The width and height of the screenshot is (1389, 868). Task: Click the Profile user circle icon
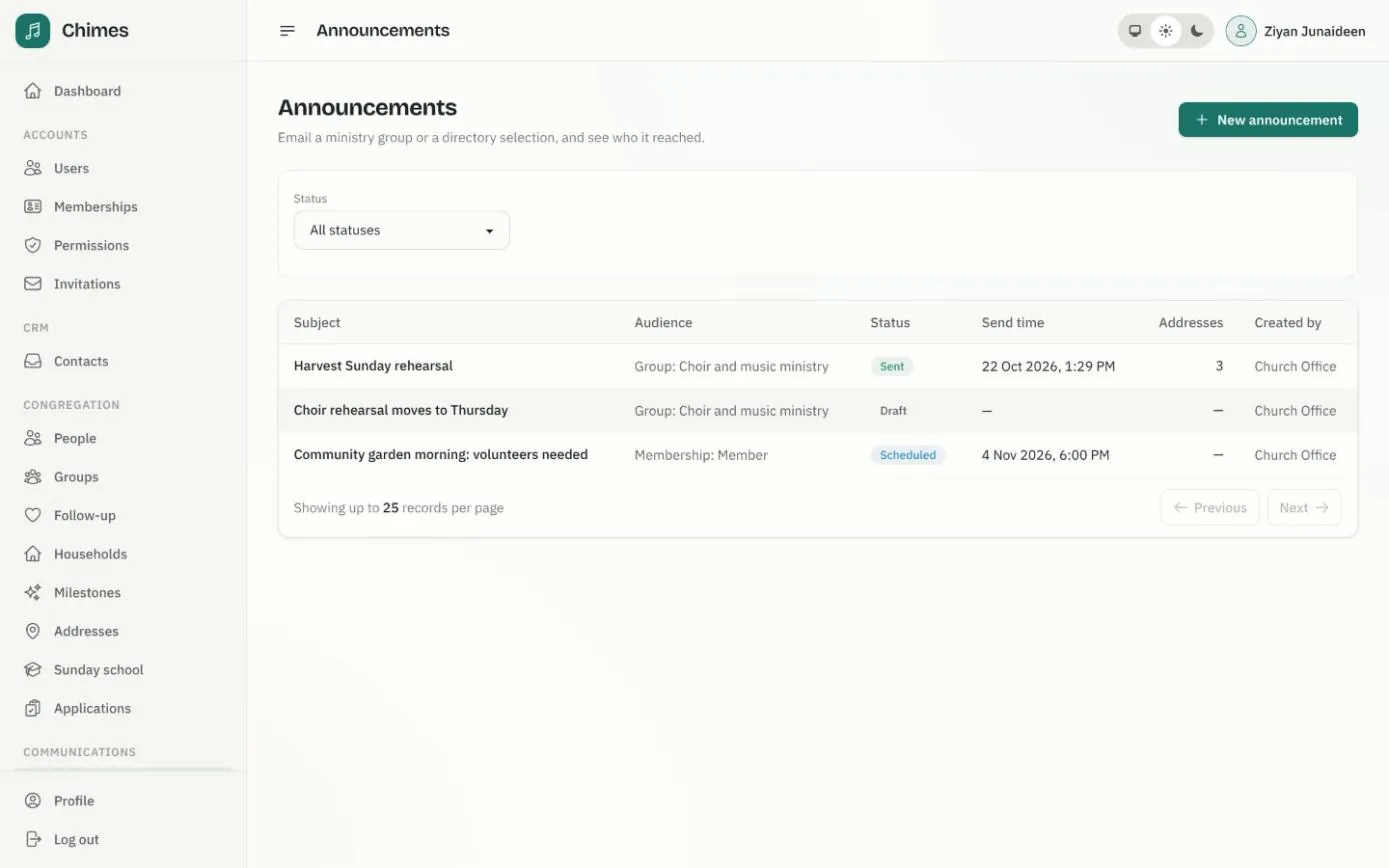point(33,801)
